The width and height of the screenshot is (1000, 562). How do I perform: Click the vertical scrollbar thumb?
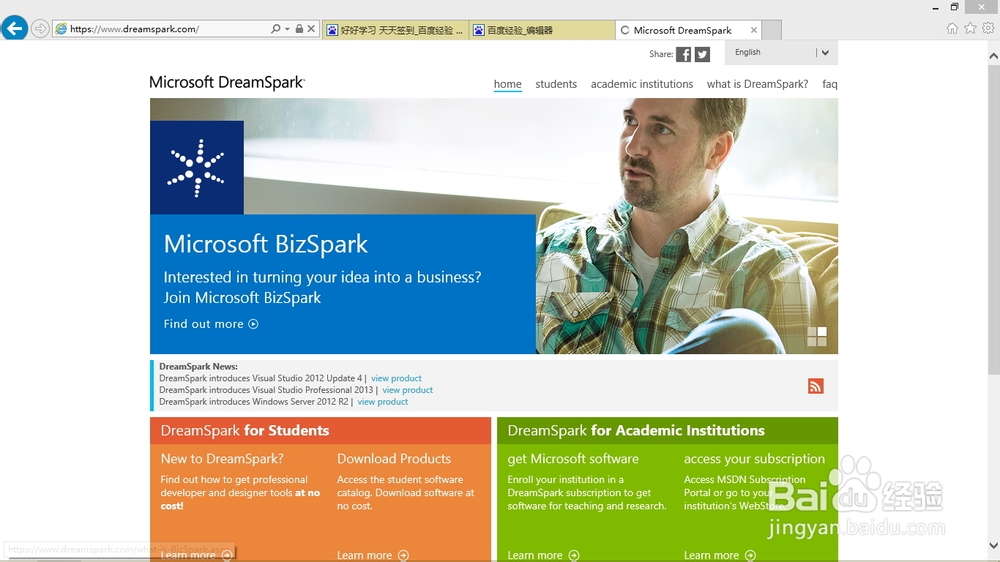coord(994,219)
